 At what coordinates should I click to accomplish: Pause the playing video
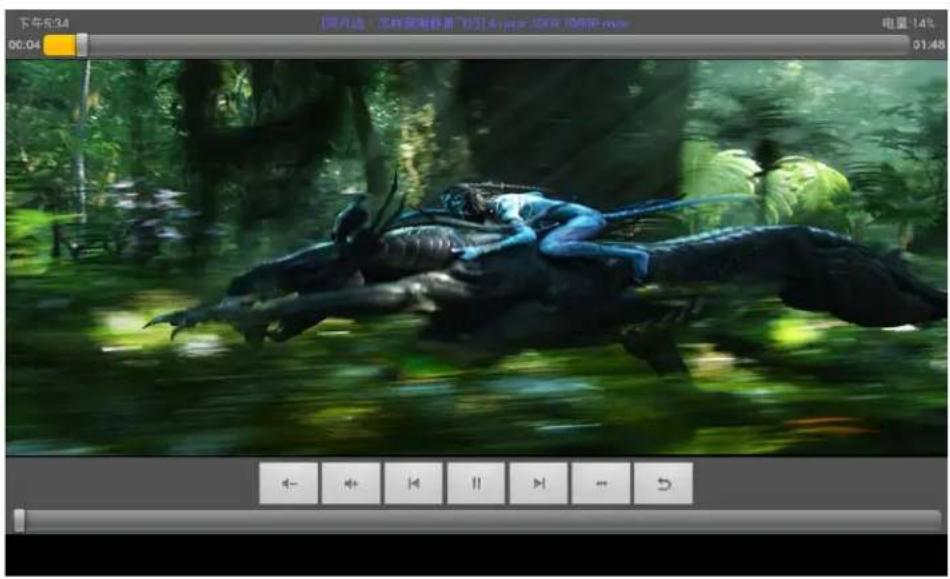point(476,483)
